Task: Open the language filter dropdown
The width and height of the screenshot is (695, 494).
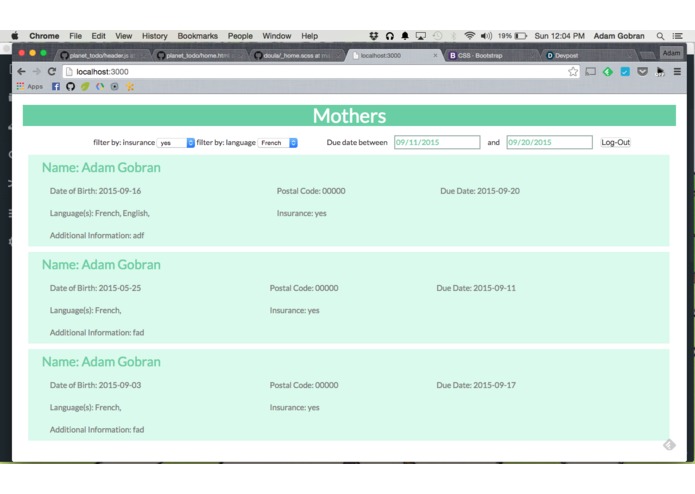Action: (x=277, y=143)
